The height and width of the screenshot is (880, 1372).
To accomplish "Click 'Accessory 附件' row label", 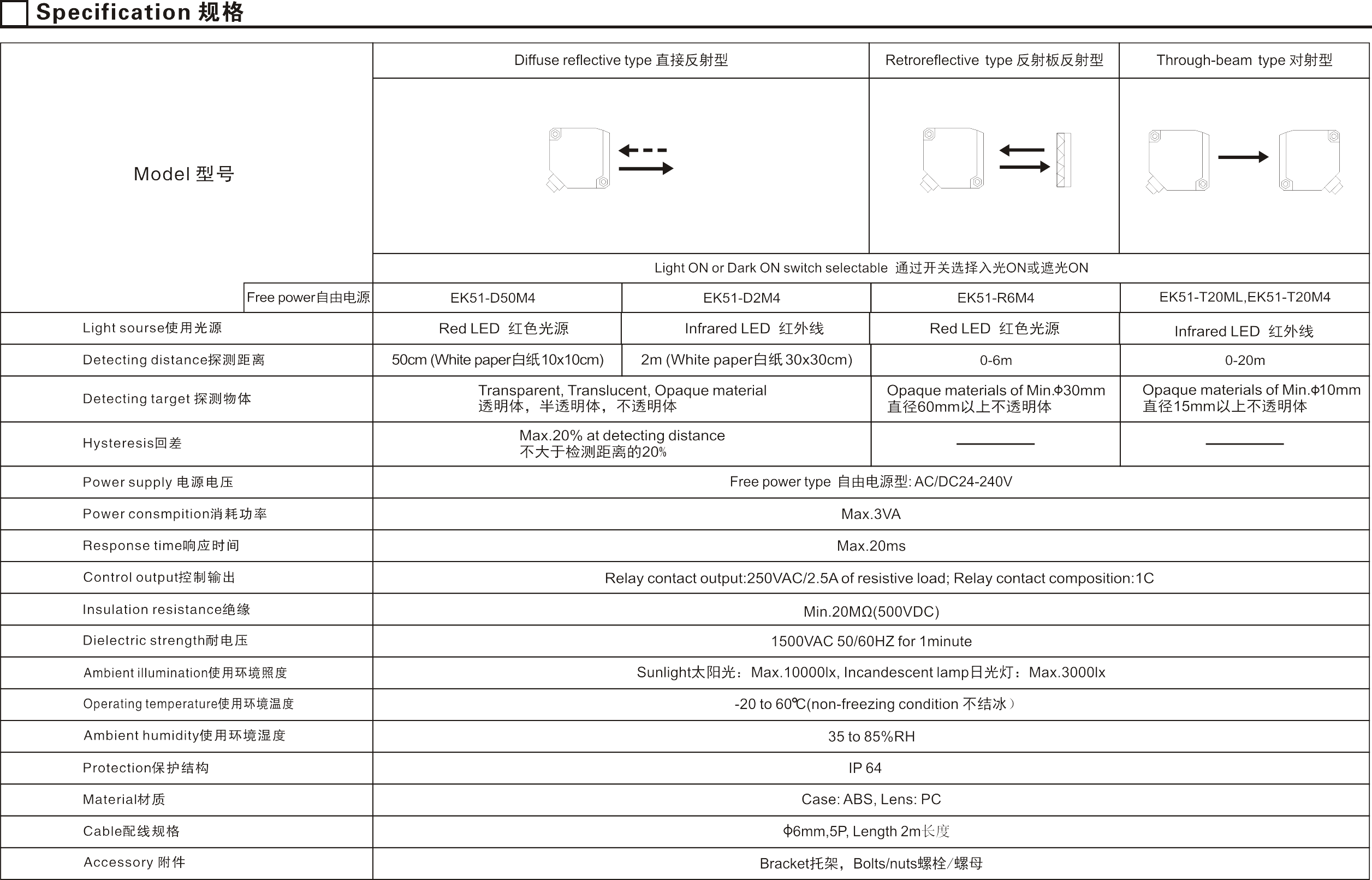I will 134,863.
